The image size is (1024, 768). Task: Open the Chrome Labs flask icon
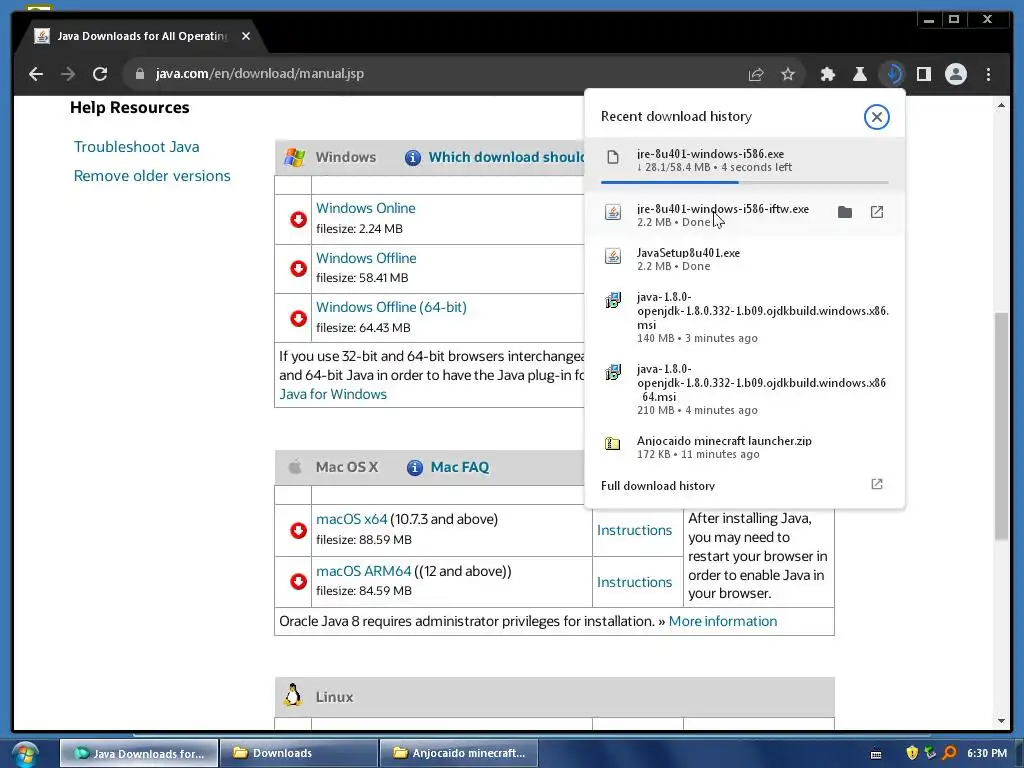(859, 74)
